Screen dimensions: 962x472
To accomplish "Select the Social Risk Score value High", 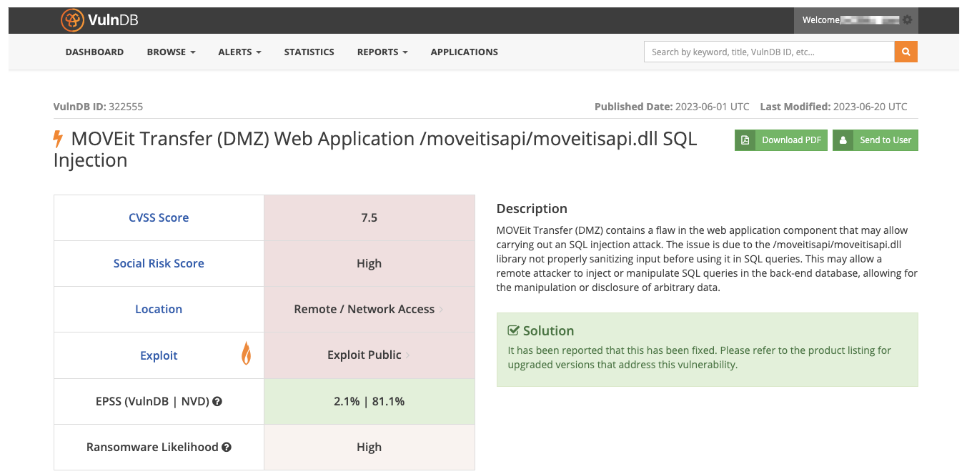I will [x=369, y=263].
